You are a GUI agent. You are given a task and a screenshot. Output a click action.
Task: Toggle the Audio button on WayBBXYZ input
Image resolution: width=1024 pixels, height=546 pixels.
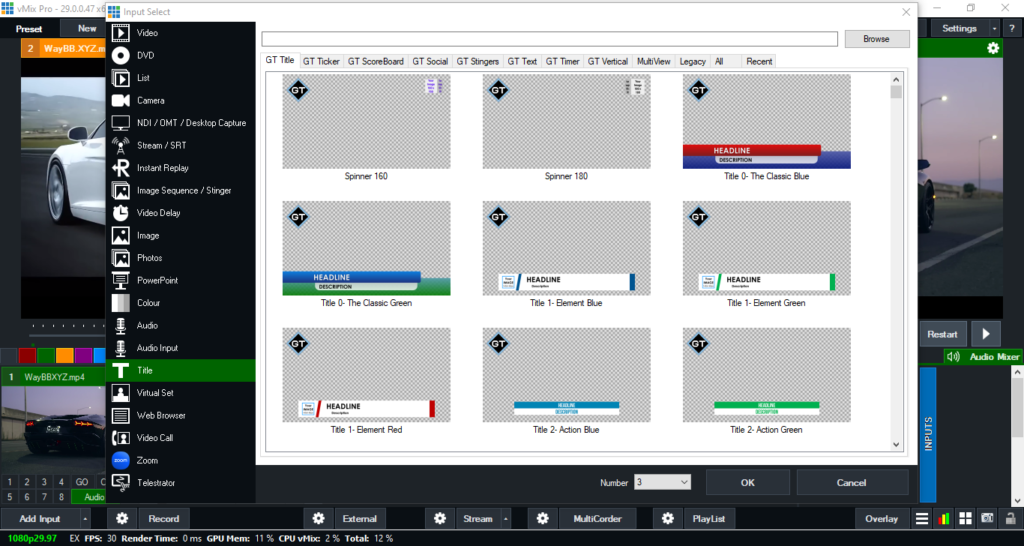click(x=92, y=497)
